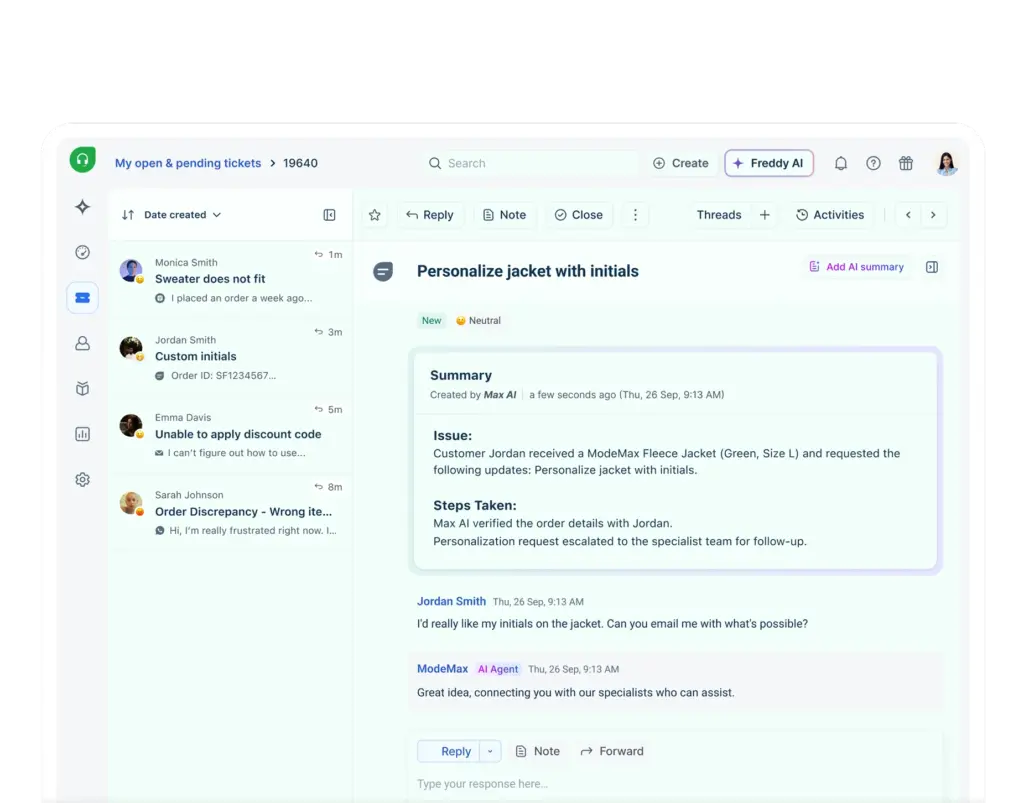Click the Neutral sentiment tag
Screen dimensions: 1024x803
click(478, 321)
